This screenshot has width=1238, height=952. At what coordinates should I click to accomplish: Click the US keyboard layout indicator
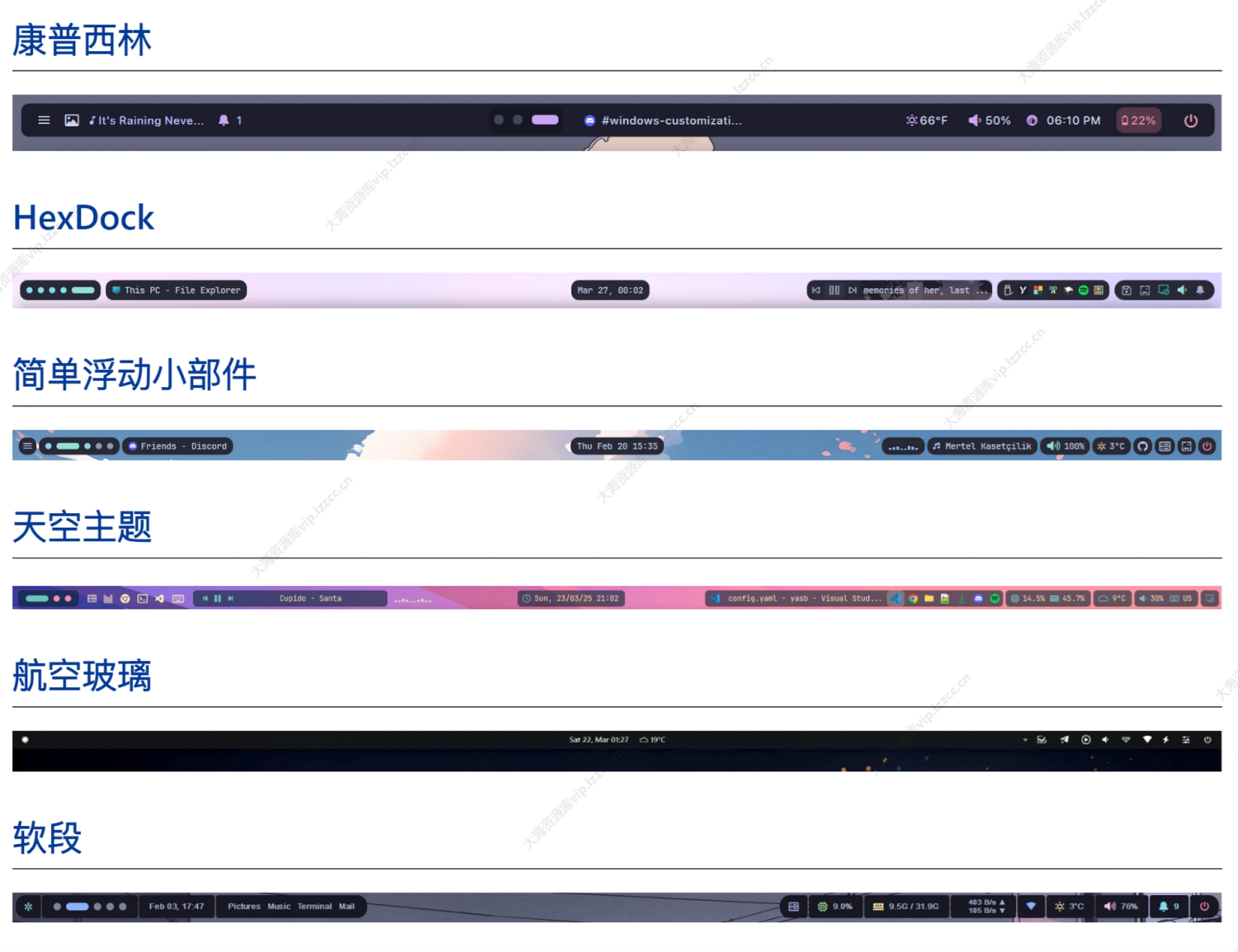(1181, 599)
